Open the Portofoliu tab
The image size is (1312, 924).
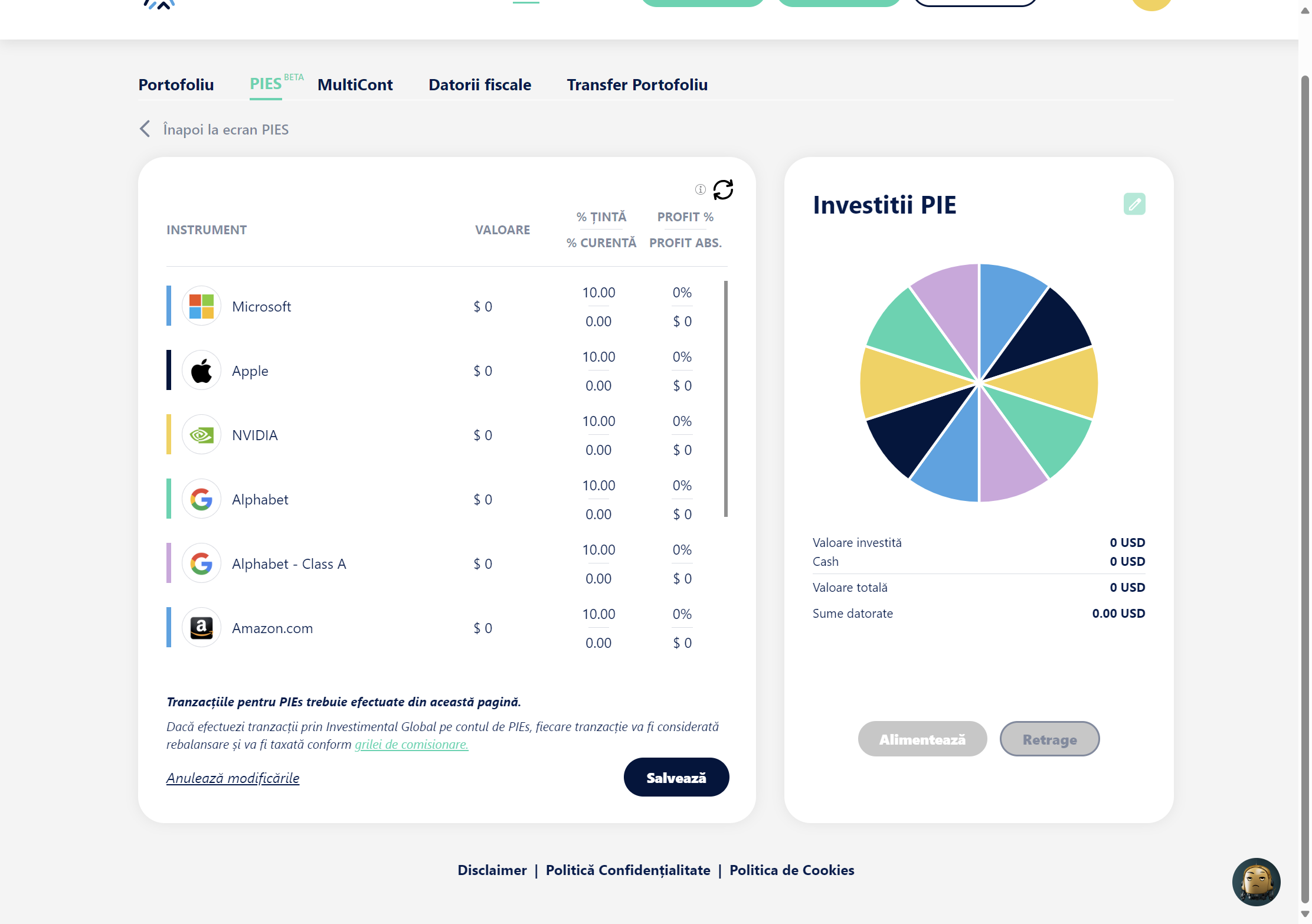(176, 84)
